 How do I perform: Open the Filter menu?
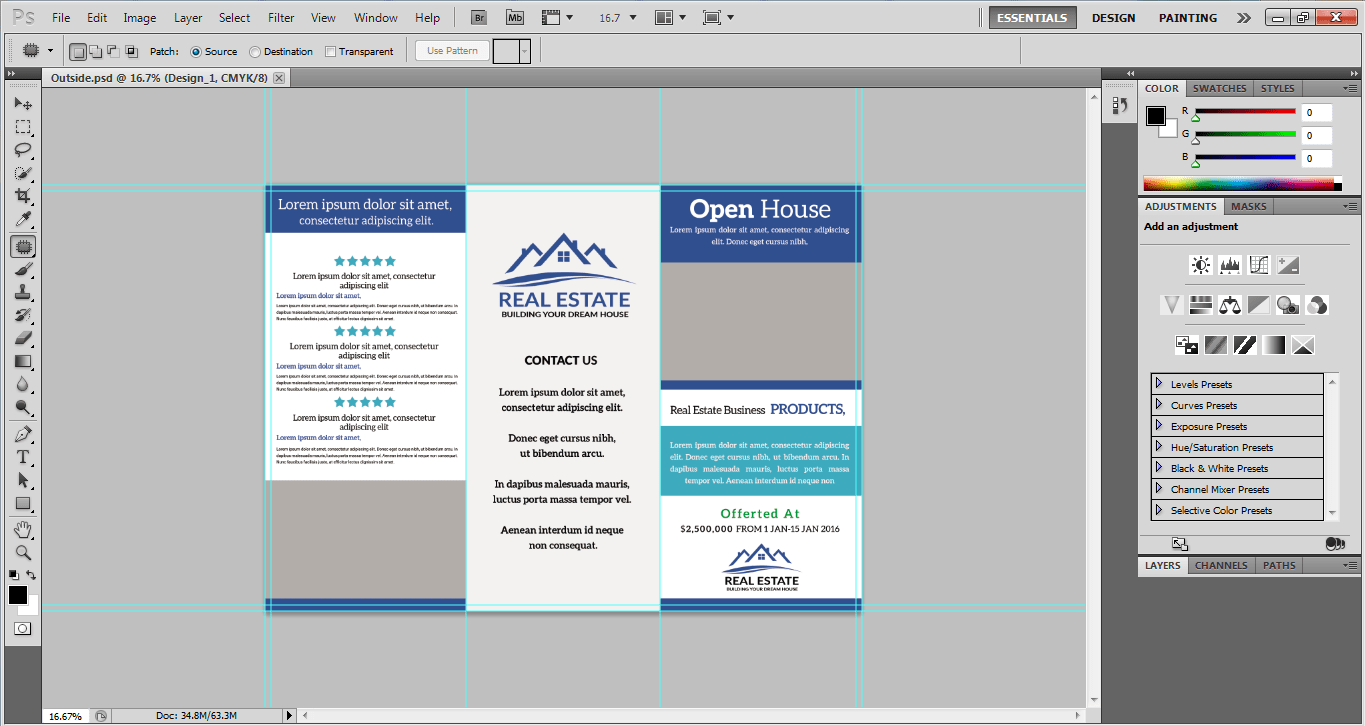pyautogui.click(x=281, y=18)
